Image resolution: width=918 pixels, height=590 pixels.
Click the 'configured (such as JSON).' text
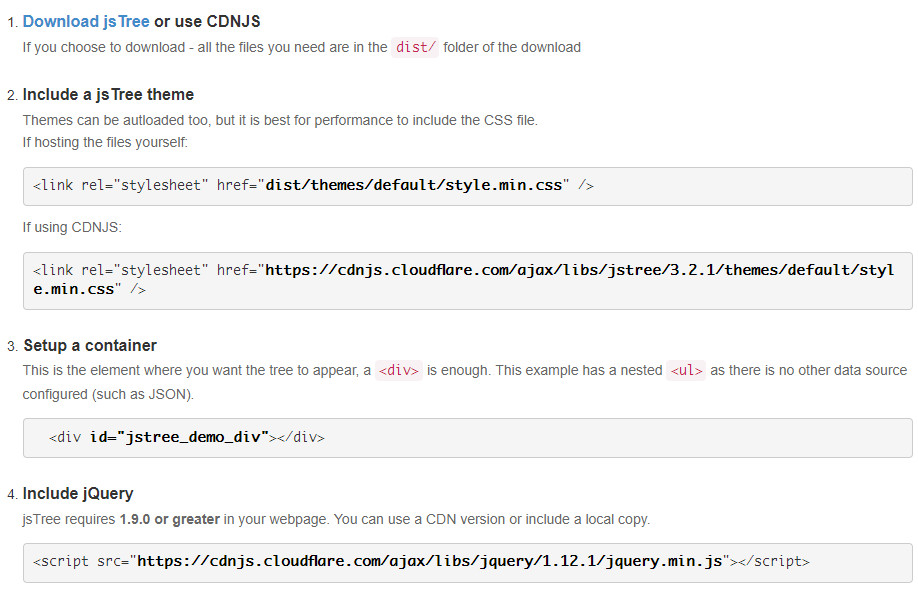[x=108, y=395]
